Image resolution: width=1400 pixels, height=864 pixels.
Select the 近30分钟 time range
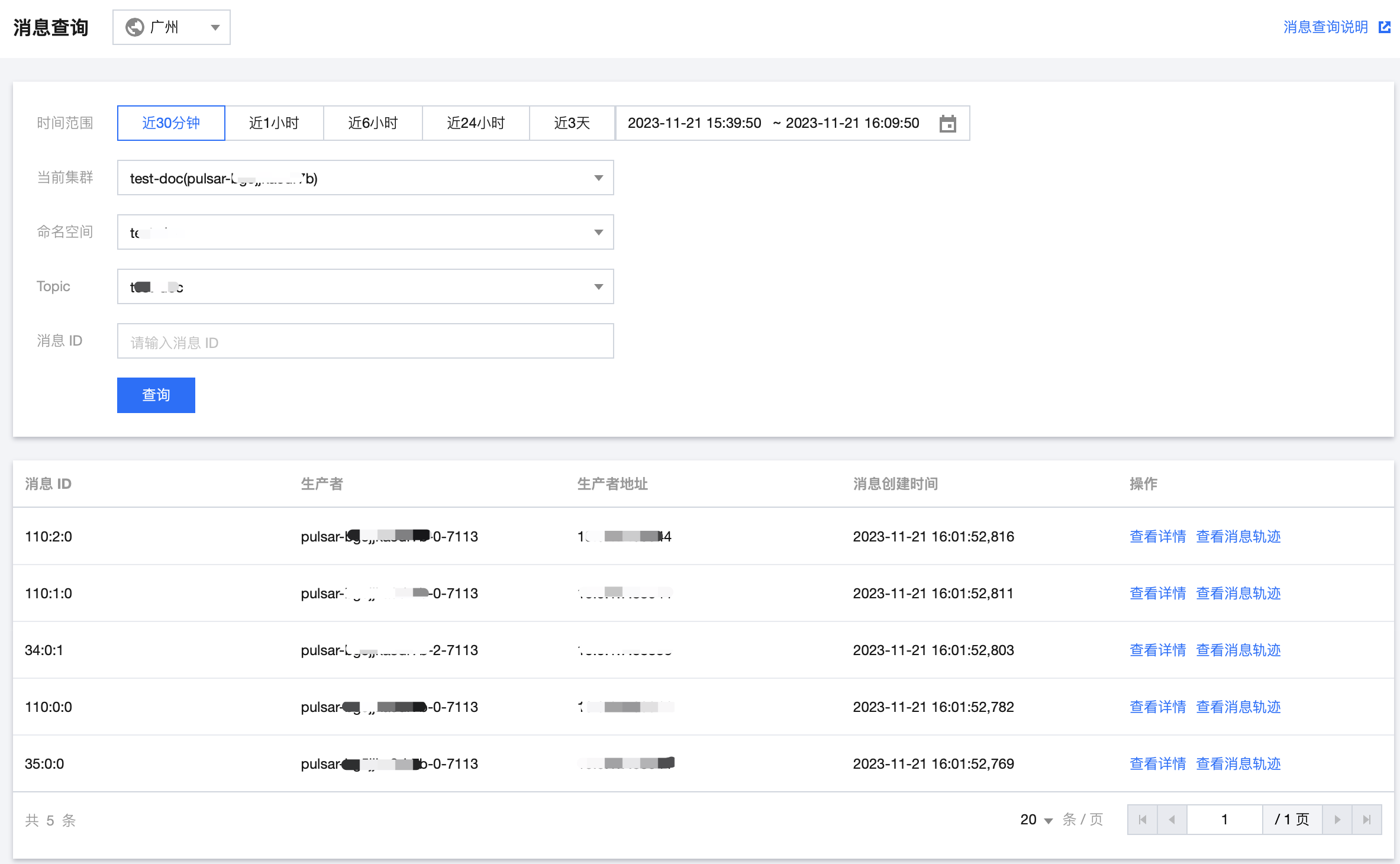tap(171, 123)
